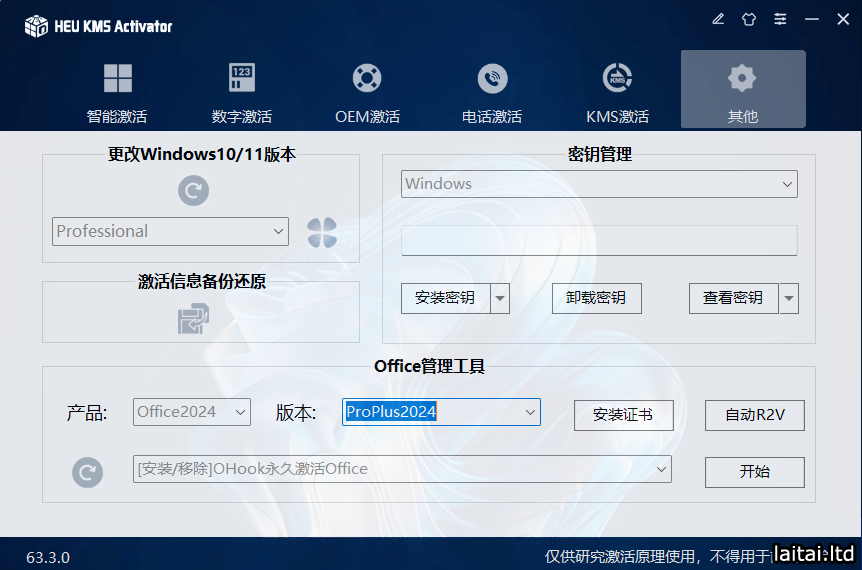Viewport: 862px width, 570px height.
Task: Click the 其他 gear tab
Action: coord(743,89)
